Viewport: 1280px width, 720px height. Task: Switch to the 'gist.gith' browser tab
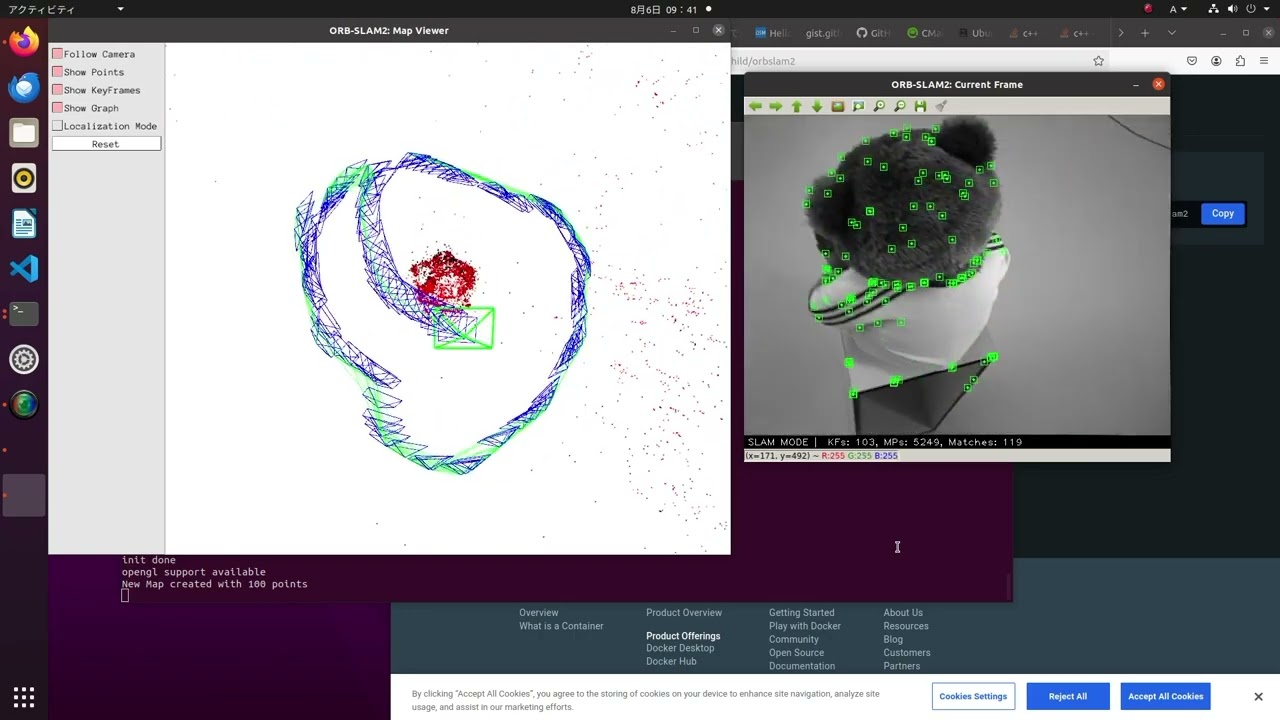[x=823, y=33]
